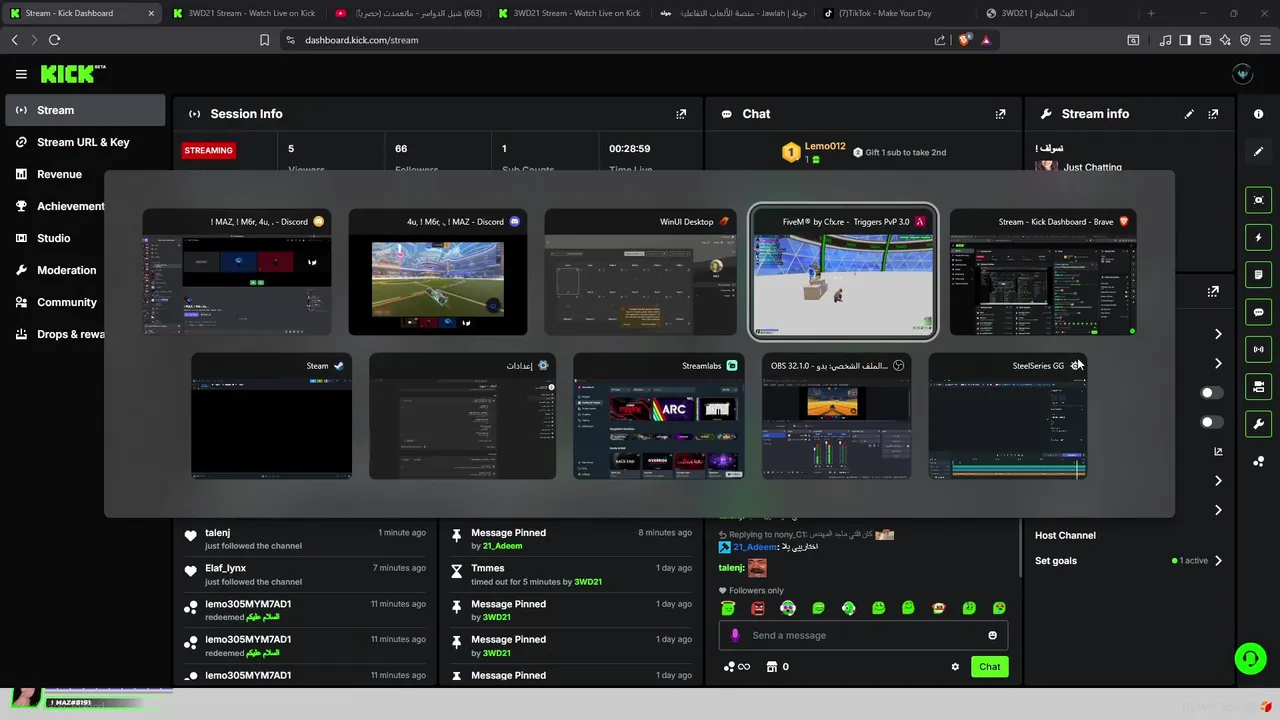Click the 3WD21 link on Tmmes timeout entry
Image resolution: width=1280 pixels, height=720 pixels.
[x=588, y=582]
